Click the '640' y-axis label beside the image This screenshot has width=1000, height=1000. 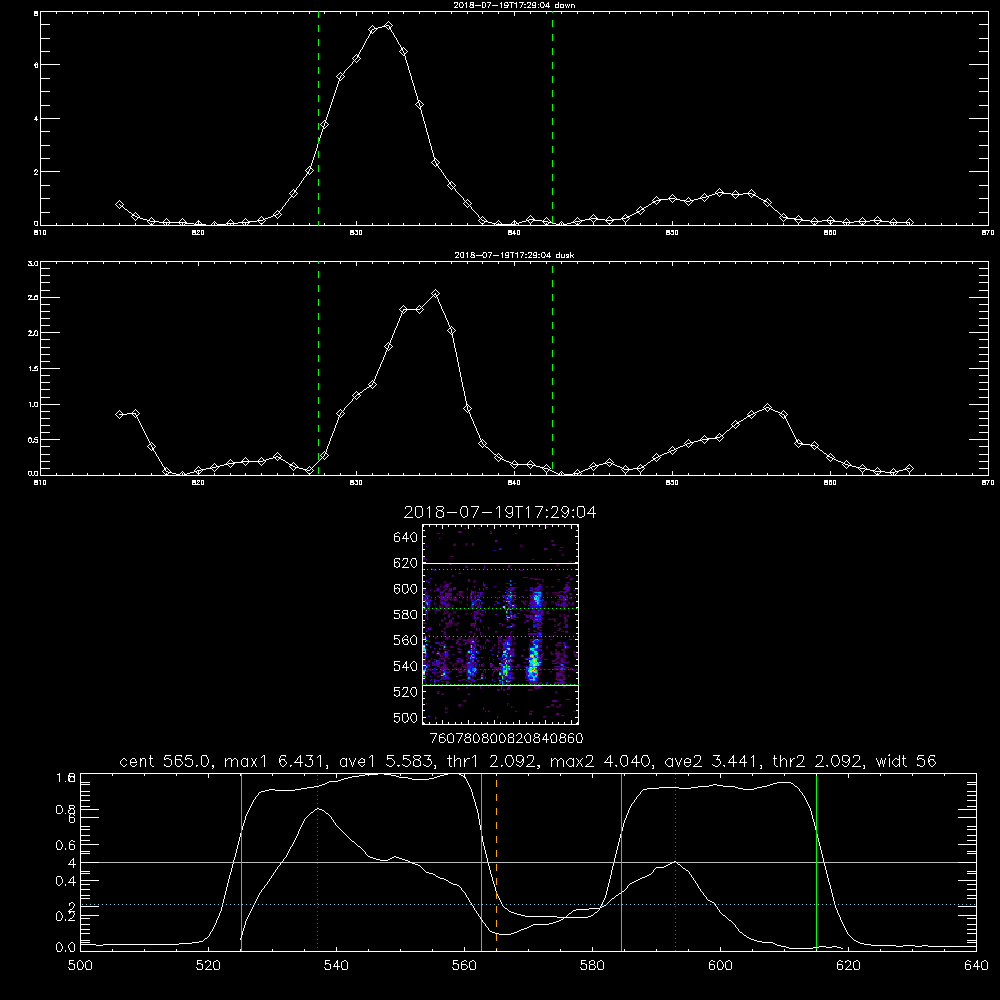pos(406,538)
